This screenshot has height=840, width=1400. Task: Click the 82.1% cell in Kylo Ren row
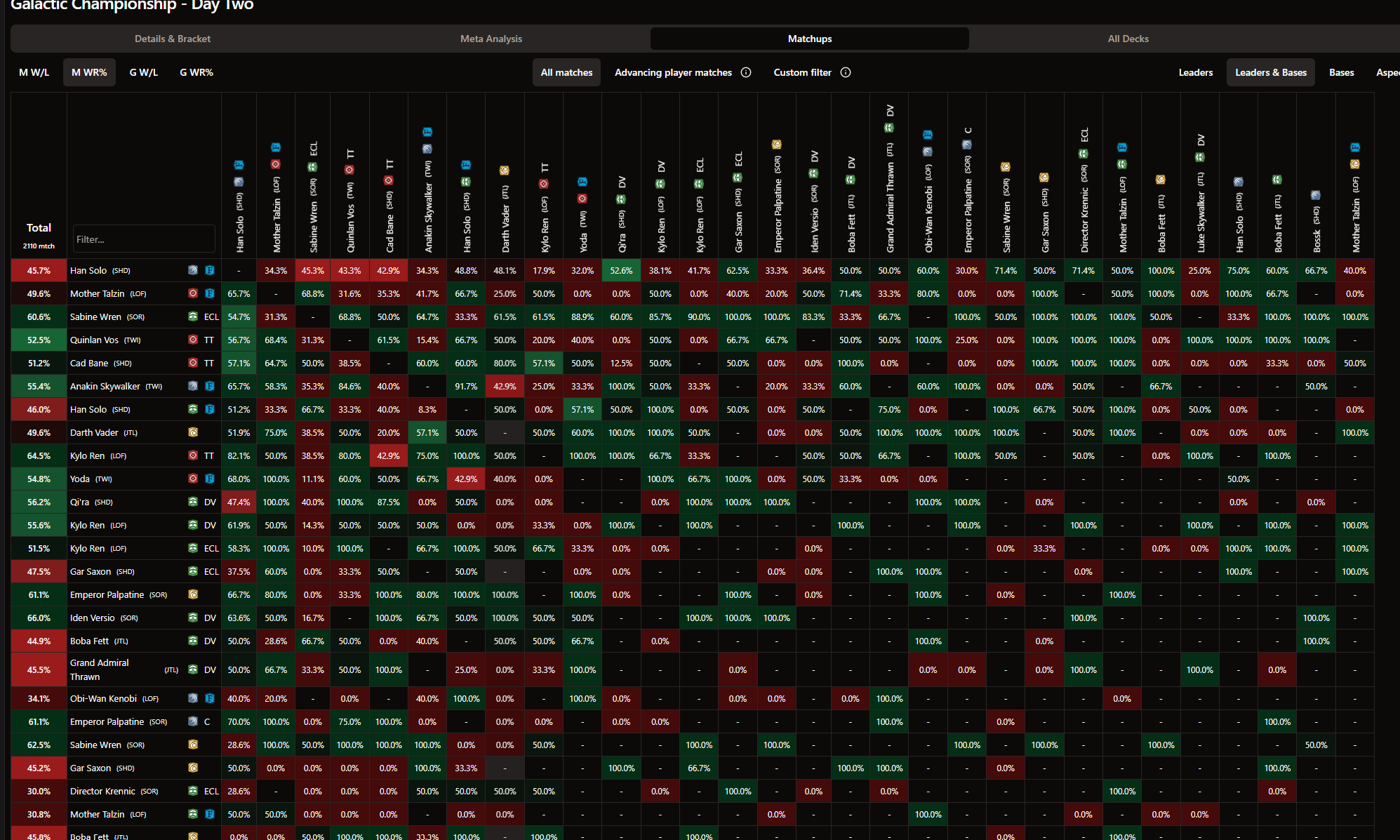239,455
